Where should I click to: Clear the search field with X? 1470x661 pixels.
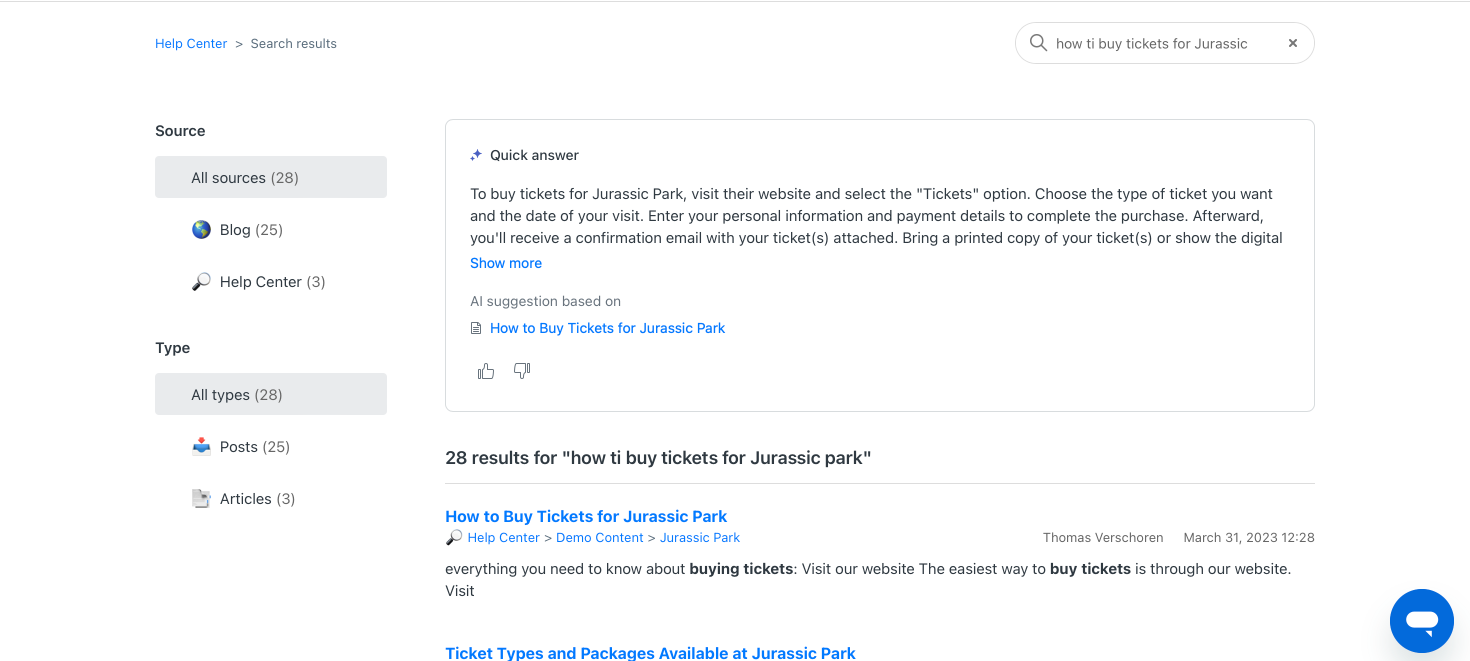(x=1293, y=43)
